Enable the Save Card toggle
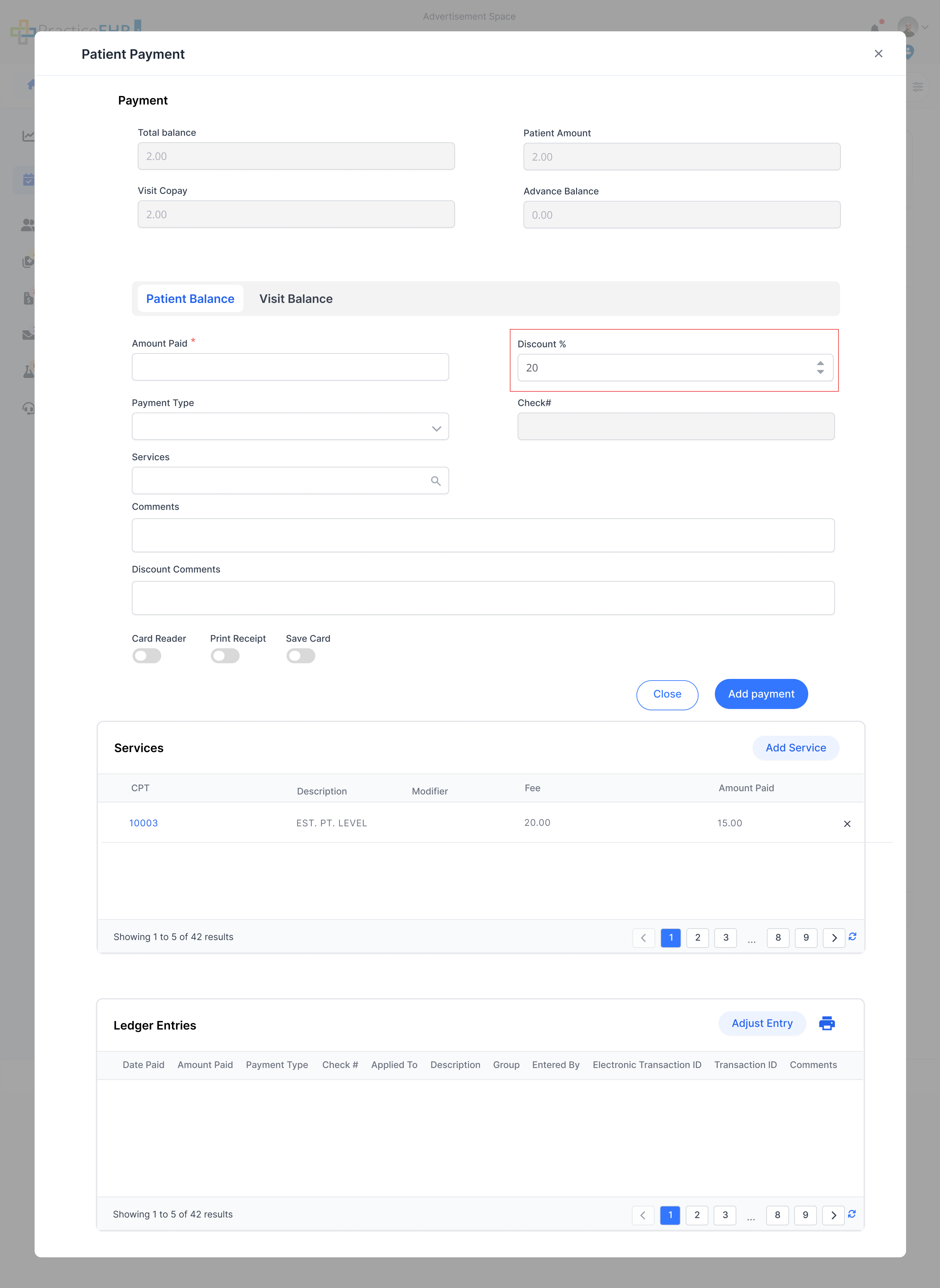The width and height of the screenshot is (940, 1288). click(300, 655)
